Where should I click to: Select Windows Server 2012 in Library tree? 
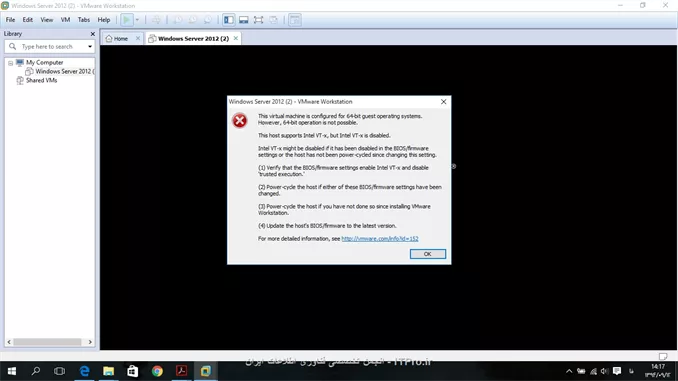pyautogui.click(x=64, y=71)
